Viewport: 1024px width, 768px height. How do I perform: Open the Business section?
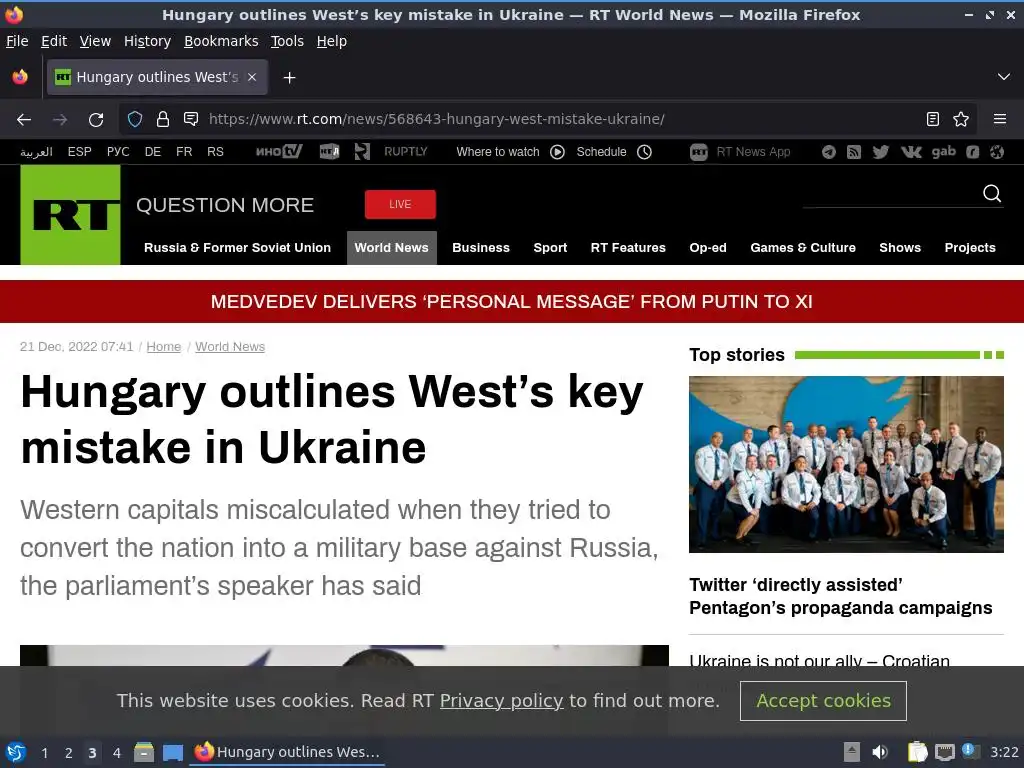[x=481, y=248]
